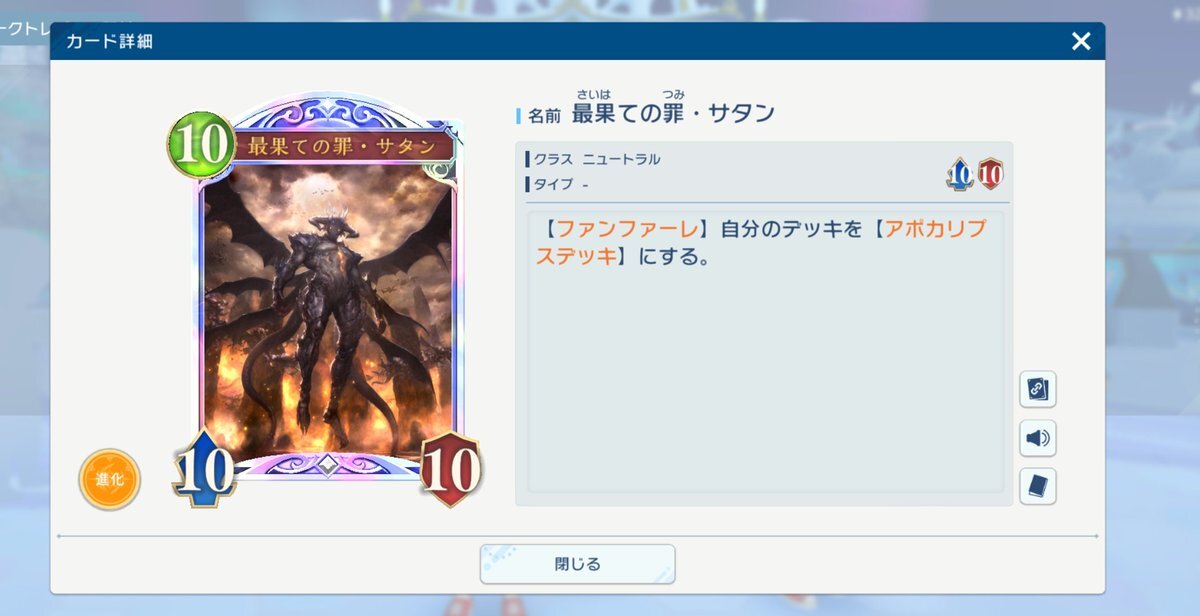Tap the green cost 10 orb
The image size is (1200, 616).
203,145
